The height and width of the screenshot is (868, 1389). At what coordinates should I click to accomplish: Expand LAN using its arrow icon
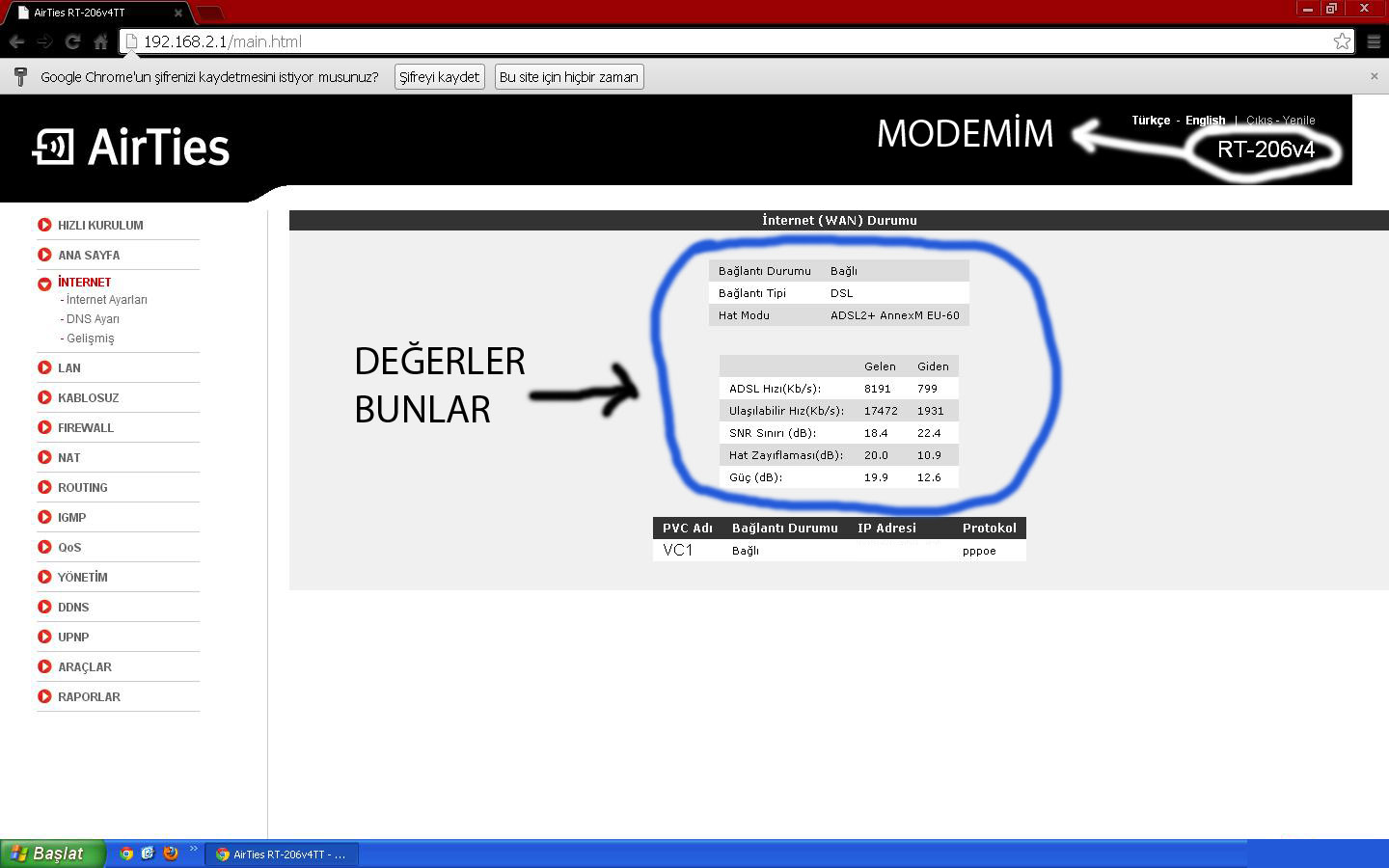coord(44,367)
